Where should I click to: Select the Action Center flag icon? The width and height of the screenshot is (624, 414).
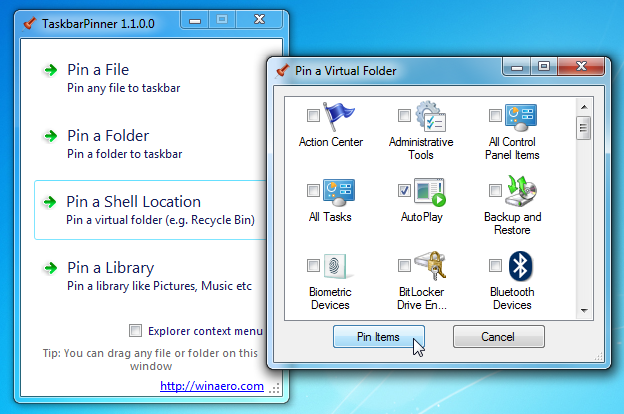(x=338, y=116)
